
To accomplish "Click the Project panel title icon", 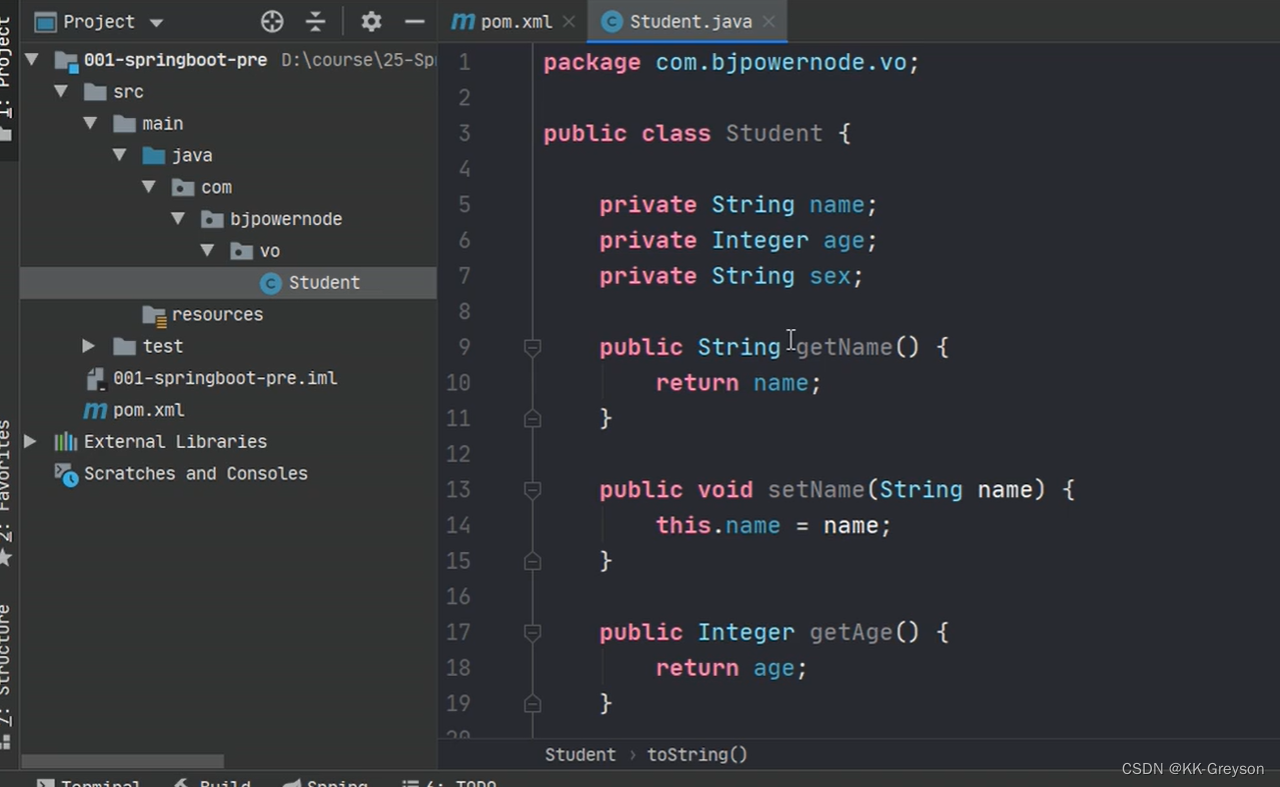I will [45, 21].
